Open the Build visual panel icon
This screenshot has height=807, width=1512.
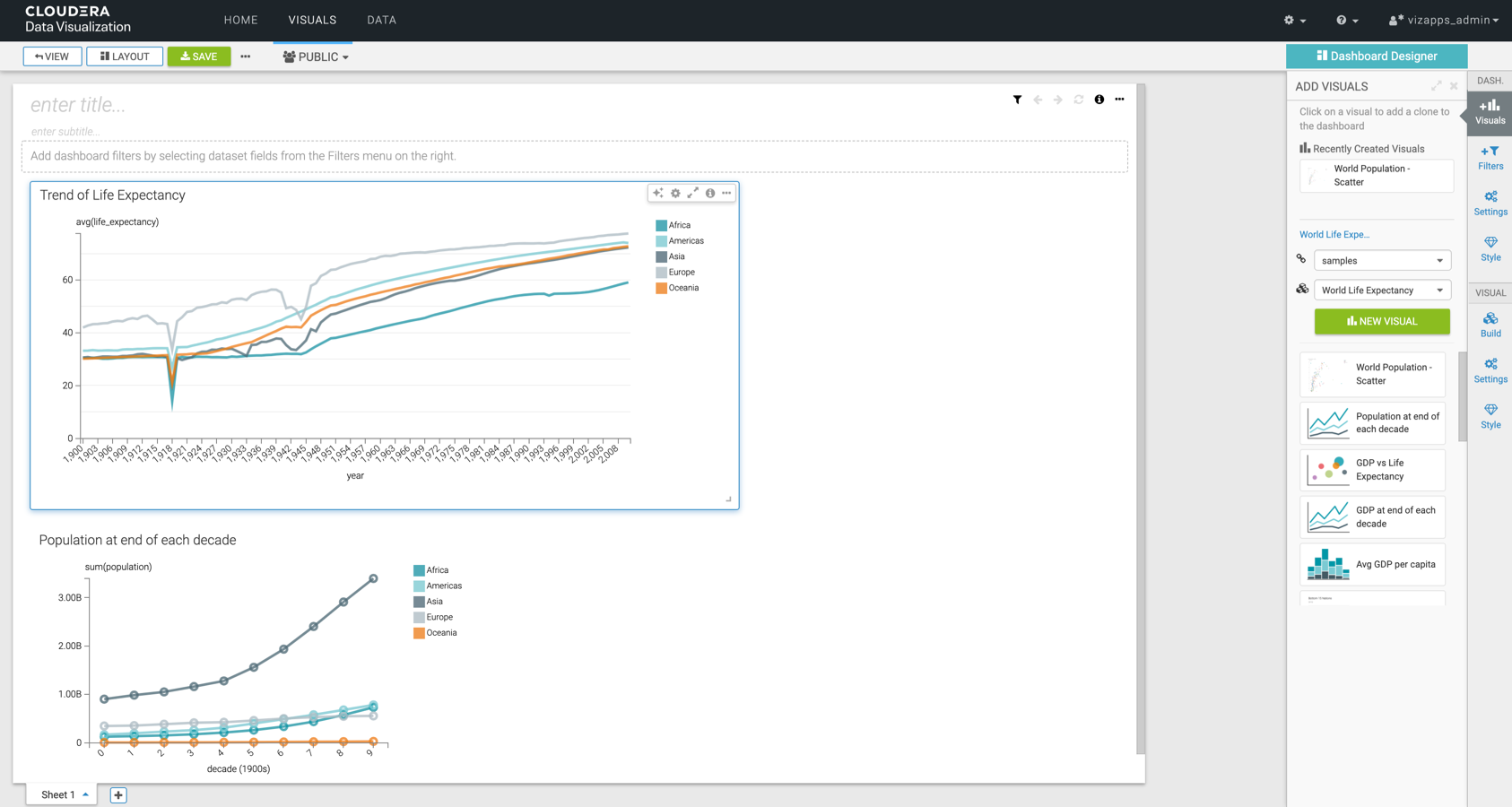pyautogui.click(x=1490, y=325)
